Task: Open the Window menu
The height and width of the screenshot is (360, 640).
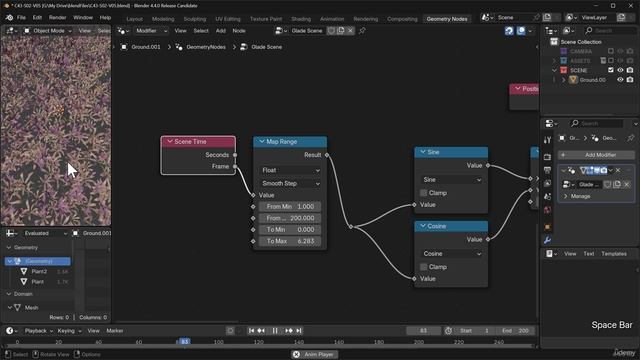Action: (x=83, y=18)
